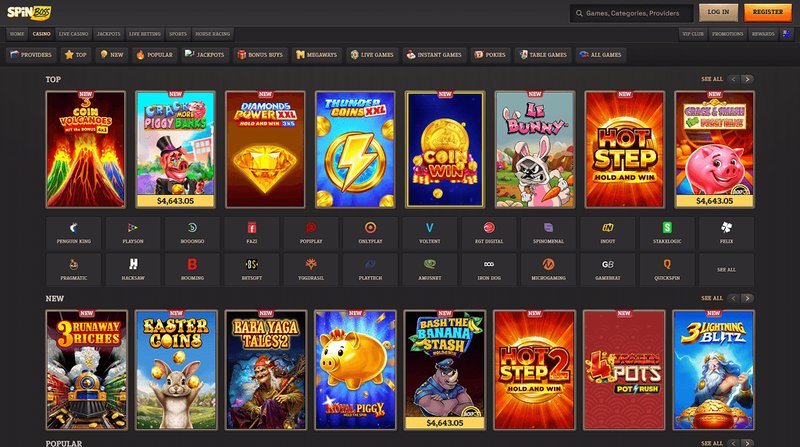Filter by Live Games category
Image resolution: width=800 pixels, height=447 pixels.
pos(372,55)
